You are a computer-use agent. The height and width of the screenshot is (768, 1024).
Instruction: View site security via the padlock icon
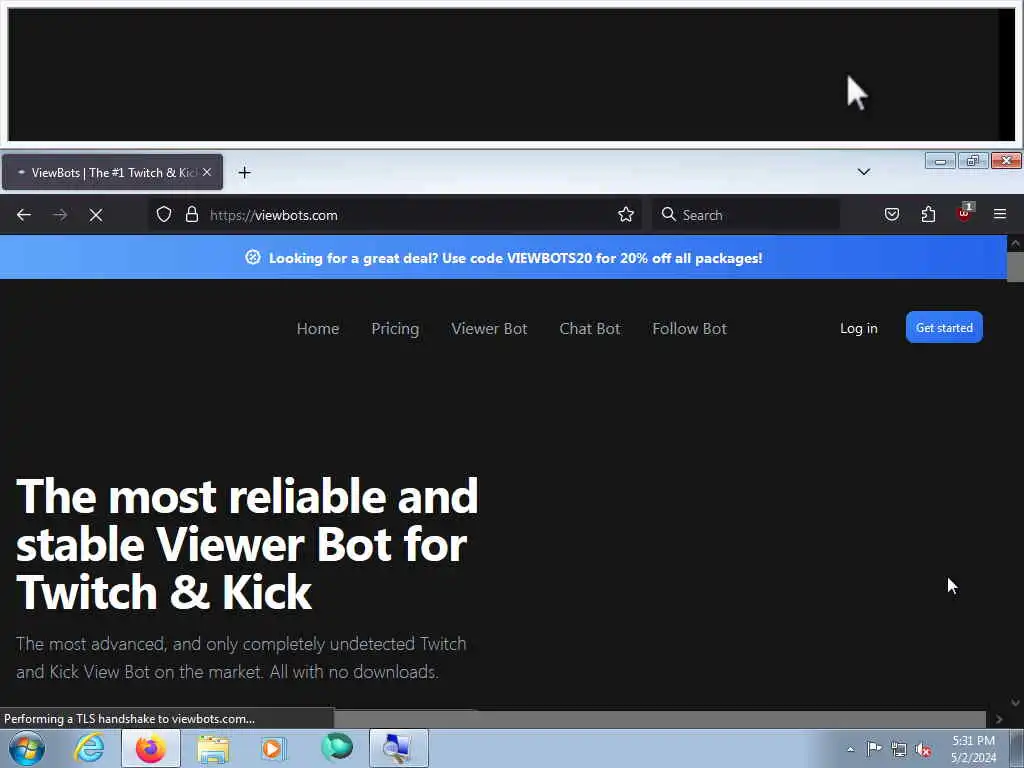[x=191, y=214]
